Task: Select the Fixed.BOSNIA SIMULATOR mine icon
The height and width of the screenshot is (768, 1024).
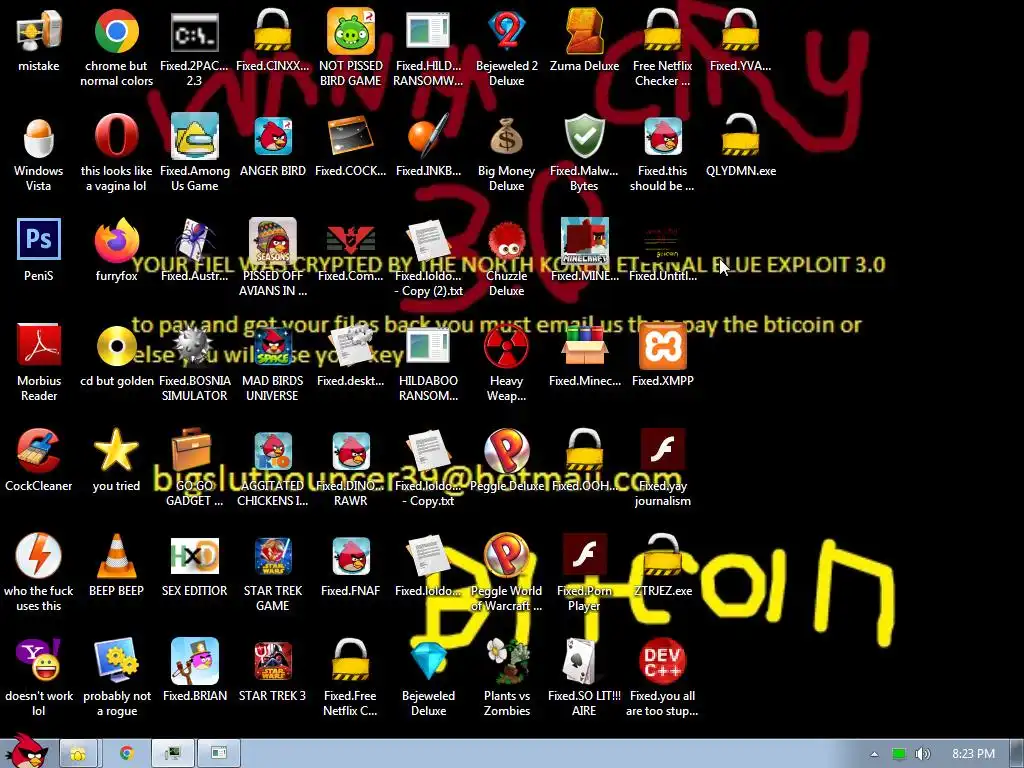Action: coord(195,346)
